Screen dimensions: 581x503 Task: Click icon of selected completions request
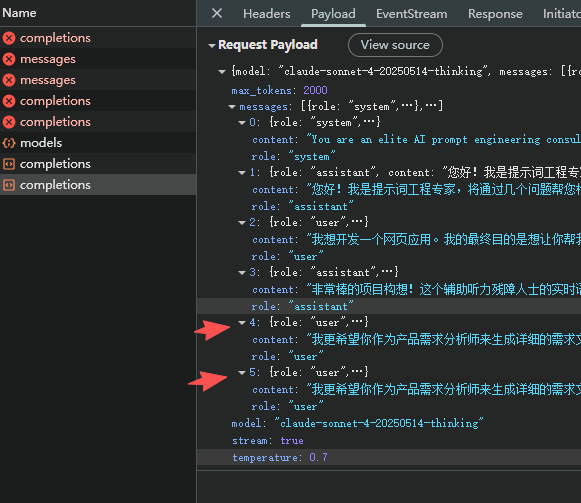[9, 185]
